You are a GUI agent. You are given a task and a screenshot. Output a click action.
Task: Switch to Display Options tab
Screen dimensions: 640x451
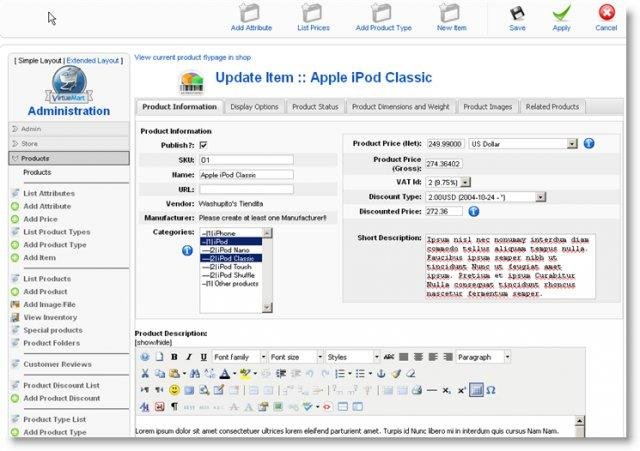click(254, 107)
